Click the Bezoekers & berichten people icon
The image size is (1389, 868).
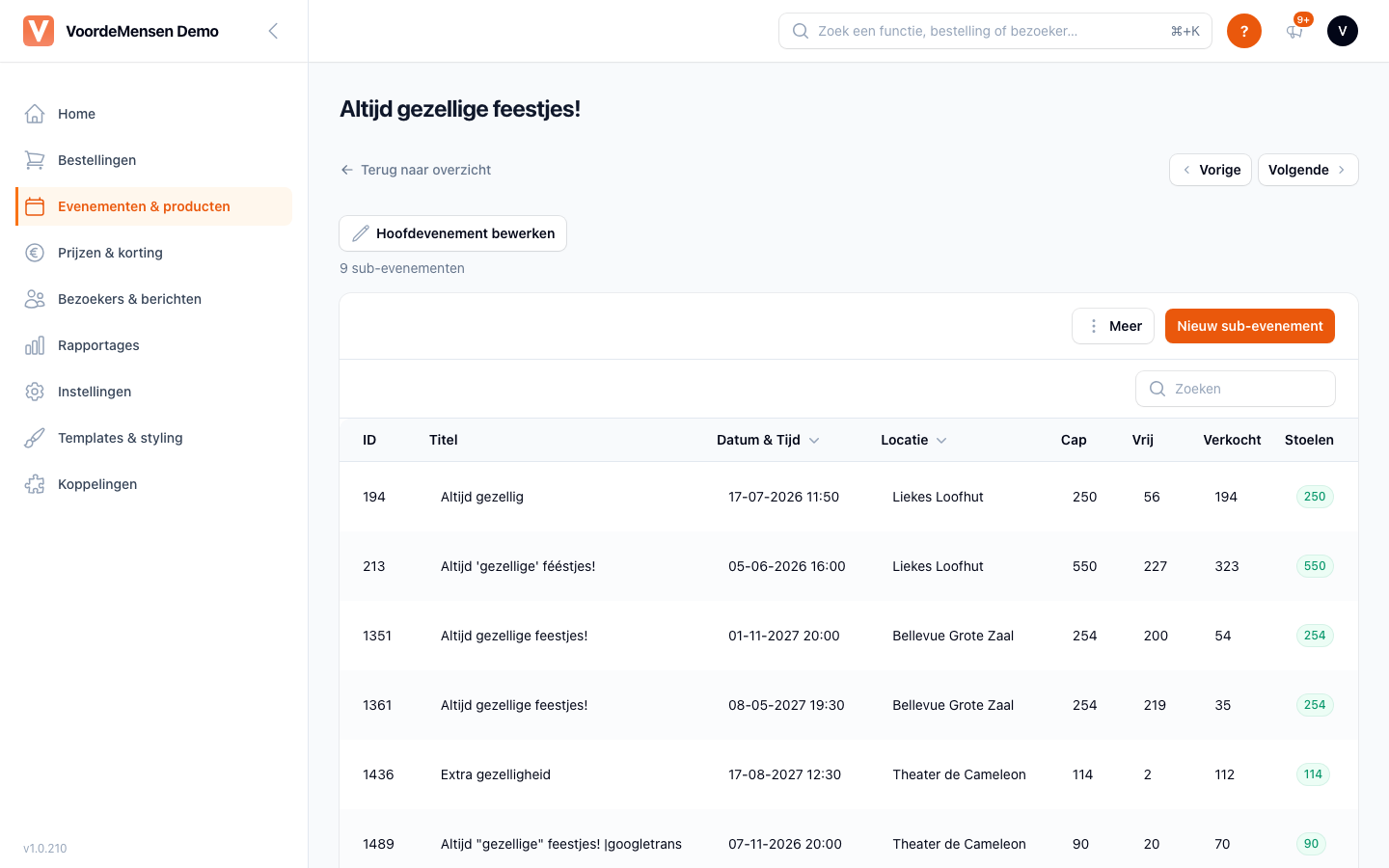click(x=35, y=299)
